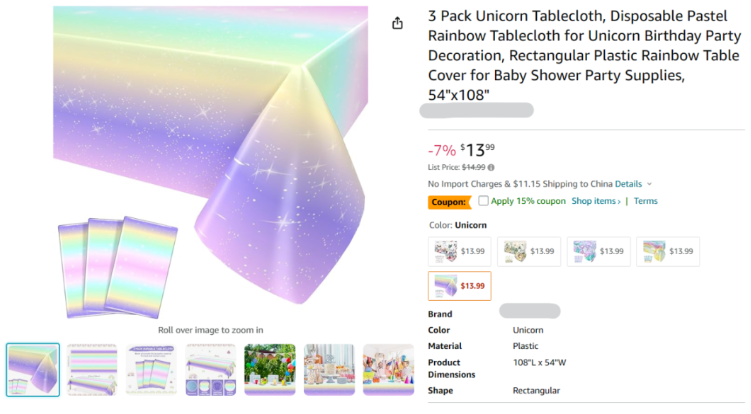Click the List Price info icon
Viewport: 751px width, 414px height.
pos(491,167)
